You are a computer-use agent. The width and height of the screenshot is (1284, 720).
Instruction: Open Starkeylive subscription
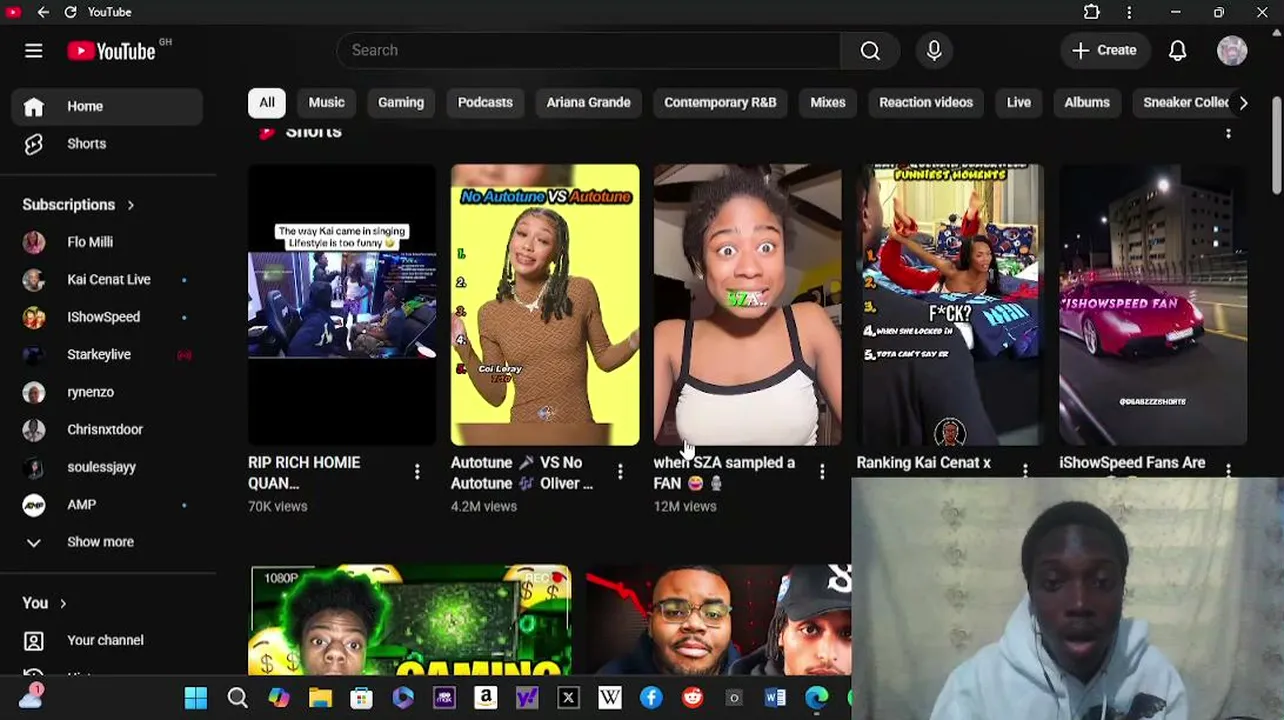[107, 355]
